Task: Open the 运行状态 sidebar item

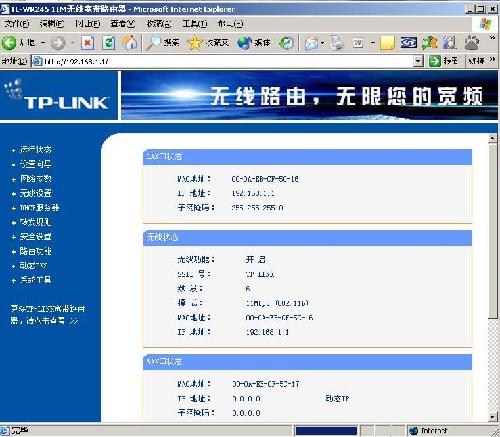Action: coord(35,149)
